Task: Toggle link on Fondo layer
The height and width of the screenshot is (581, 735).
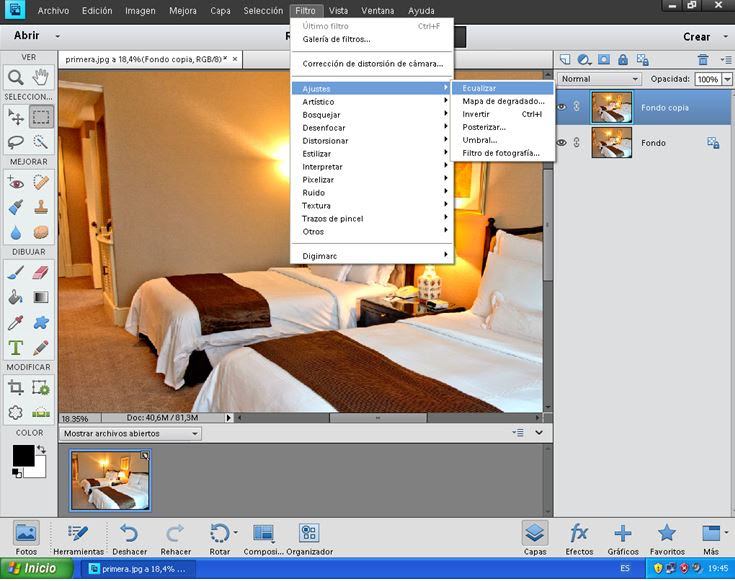Action: [577, 142]
